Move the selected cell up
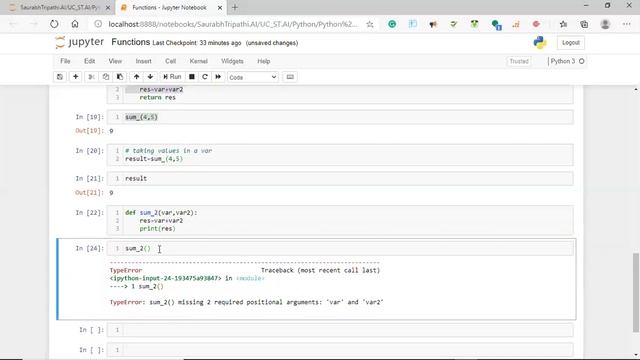Image resolution: width=640 pixels, height=360 pixels. (136, 77)
